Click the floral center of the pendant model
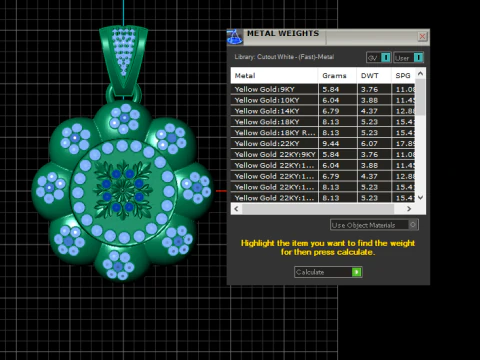Viewport: 480px width, 360px height. 123,190
